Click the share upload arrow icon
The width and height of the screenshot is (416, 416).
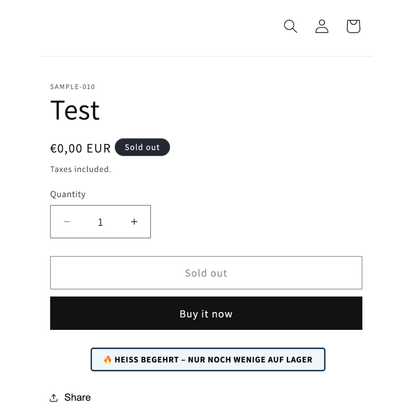[54, 398]
